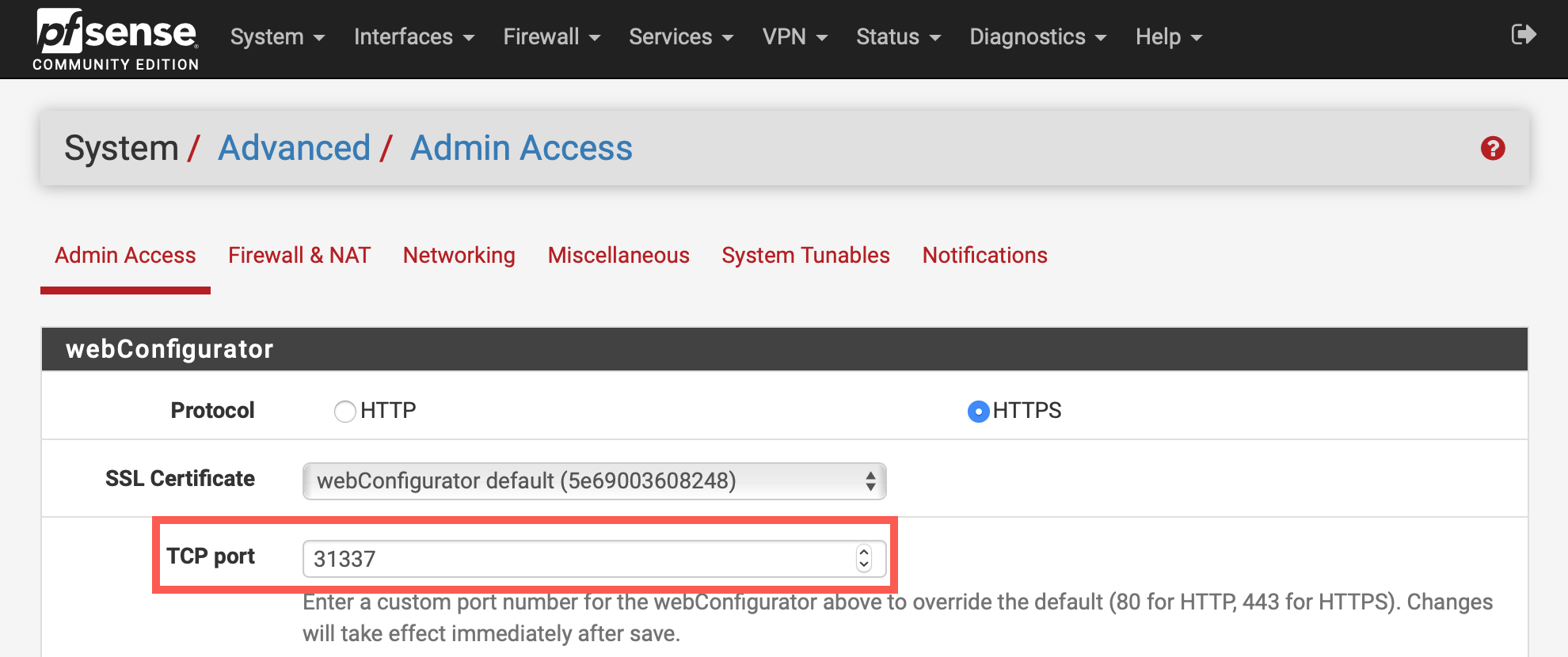Select the HTTP protocol radio button
The image size is (1568, 657).
345,412
